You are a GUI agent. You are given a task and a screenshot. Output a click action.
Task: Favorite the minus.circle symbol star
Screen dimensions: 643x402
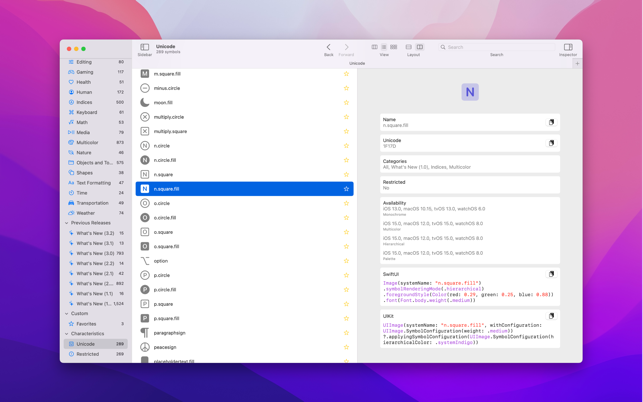pyautogui.click(x=346, y=88)
